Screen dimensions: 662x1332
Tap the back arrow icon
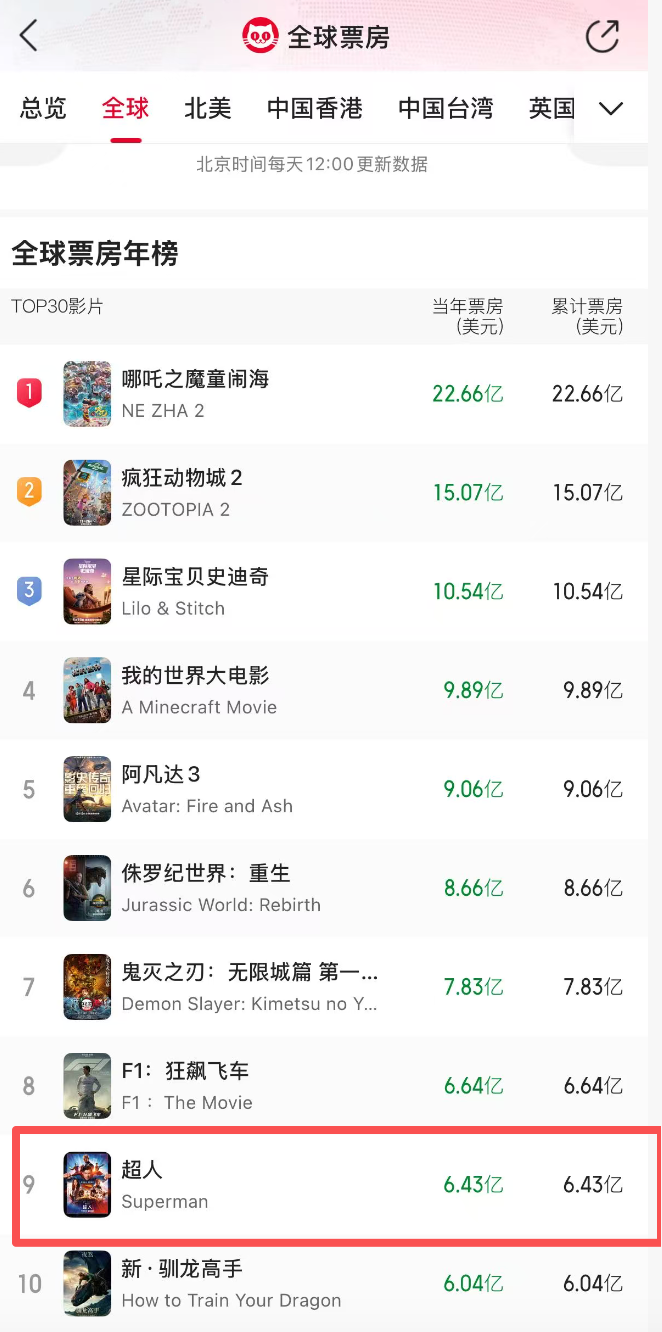point(29,37)
